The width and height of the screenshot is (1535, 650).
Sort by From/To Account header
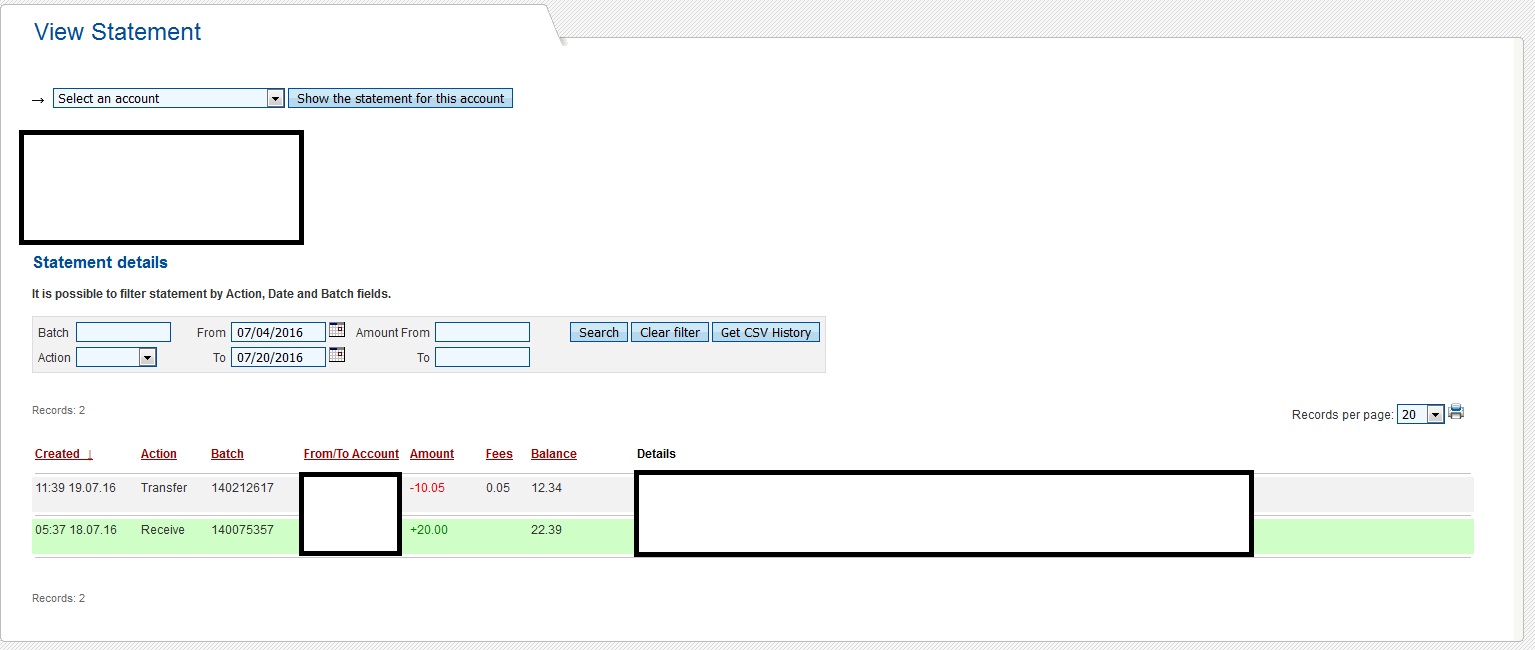pyautogui.click(x=351, y=454)
